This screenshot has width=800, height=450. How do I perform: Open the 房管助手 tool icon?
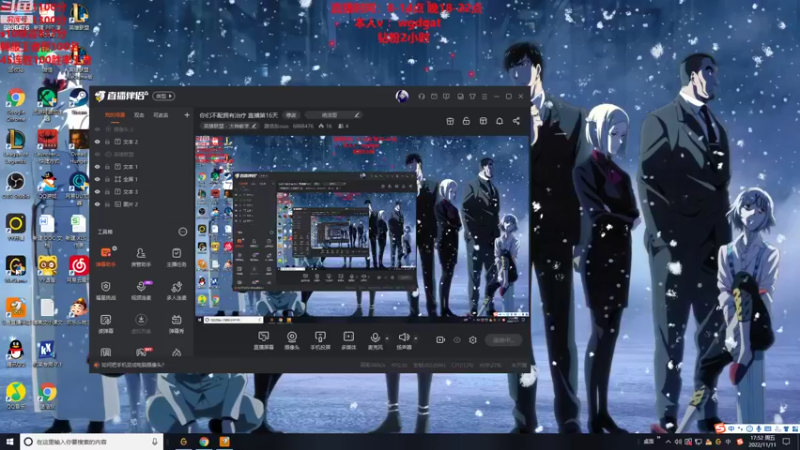pyautogui.click(x=141, y=257)
